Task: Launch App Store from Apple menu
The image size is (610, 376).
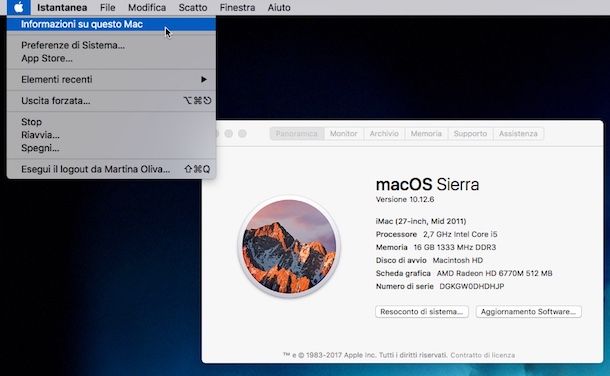Action: 111,58
